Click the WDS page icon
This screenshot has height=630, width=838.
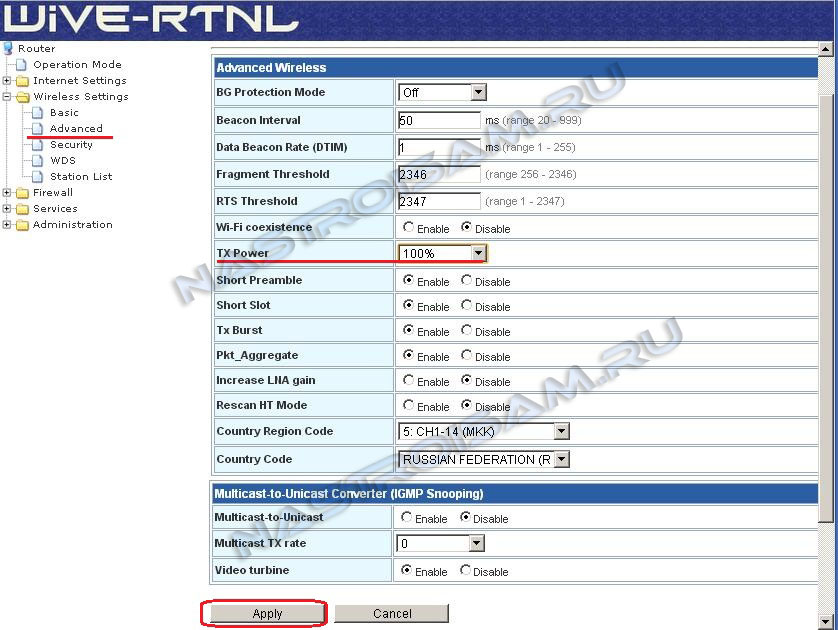pos(39,161)
